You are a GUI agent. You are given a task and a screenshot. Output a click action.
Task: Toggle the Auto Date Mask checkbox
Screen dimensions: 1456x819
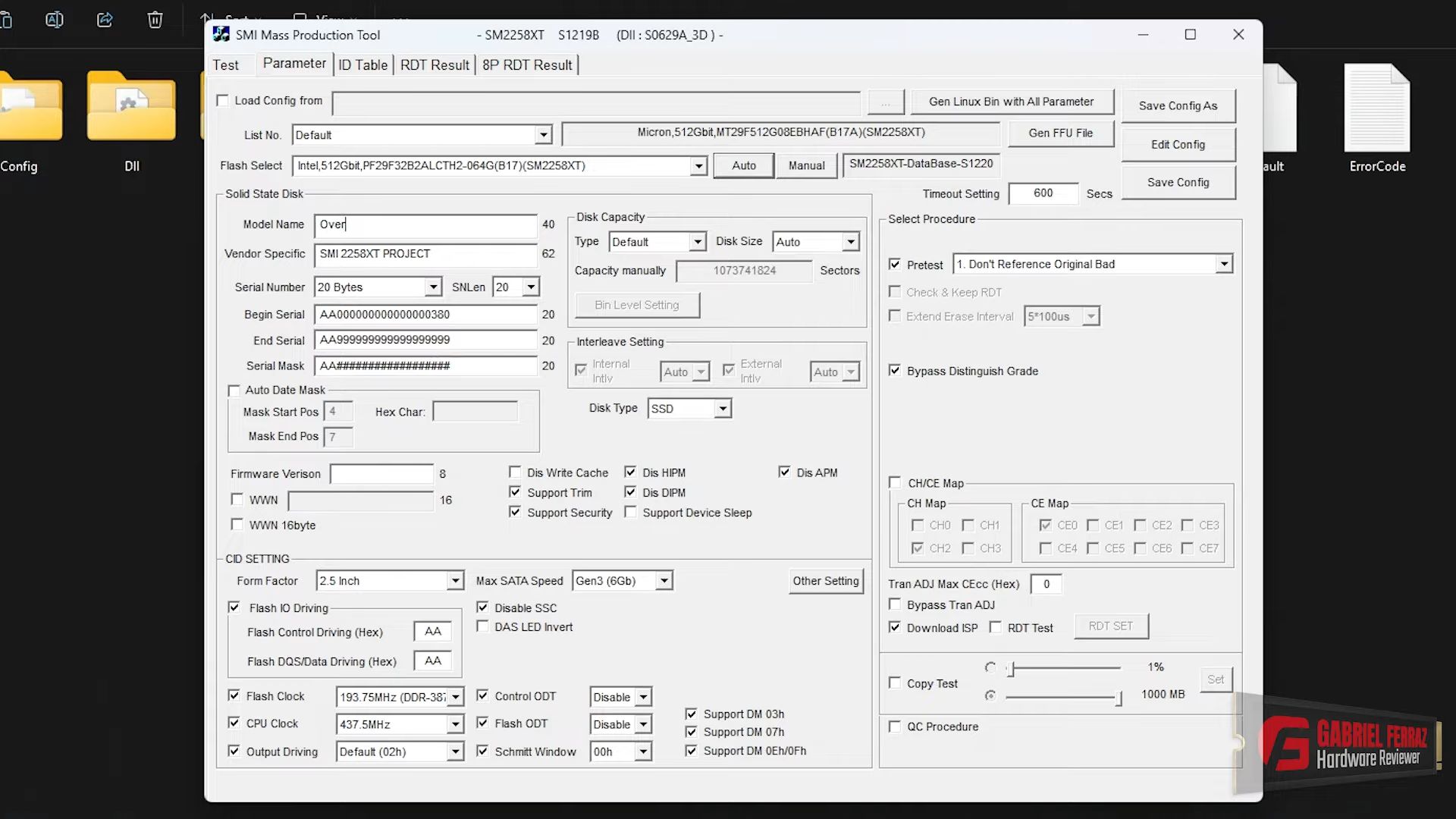pyautogui.click(x=234, y=391)
